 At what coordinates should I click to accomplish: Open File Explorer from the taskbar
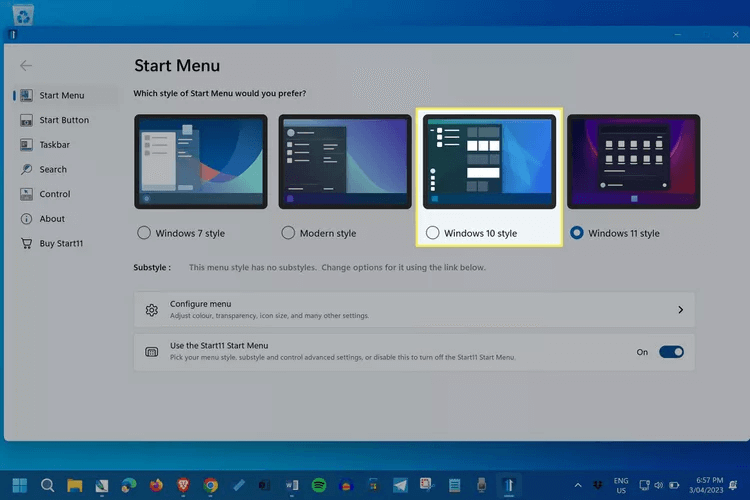point(75,486)
